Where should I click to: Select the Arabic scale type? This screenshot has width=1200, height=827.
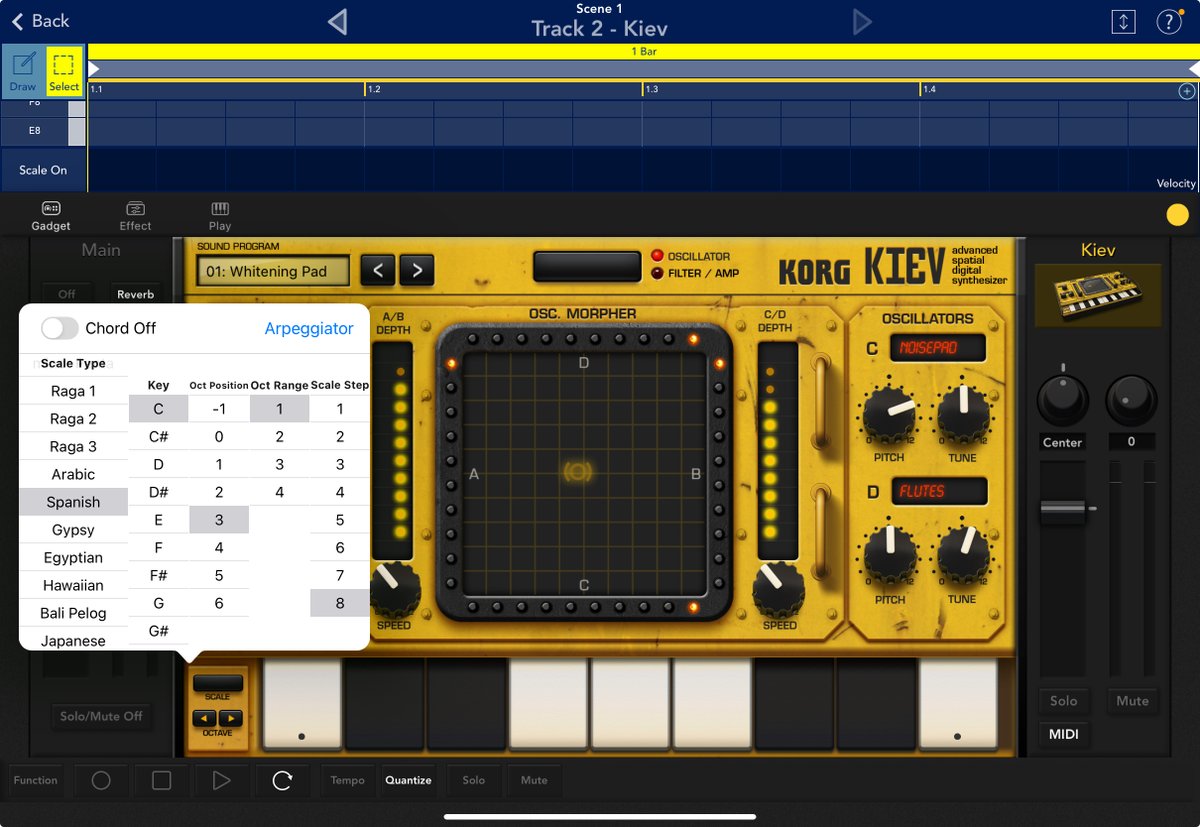(73, 475)
